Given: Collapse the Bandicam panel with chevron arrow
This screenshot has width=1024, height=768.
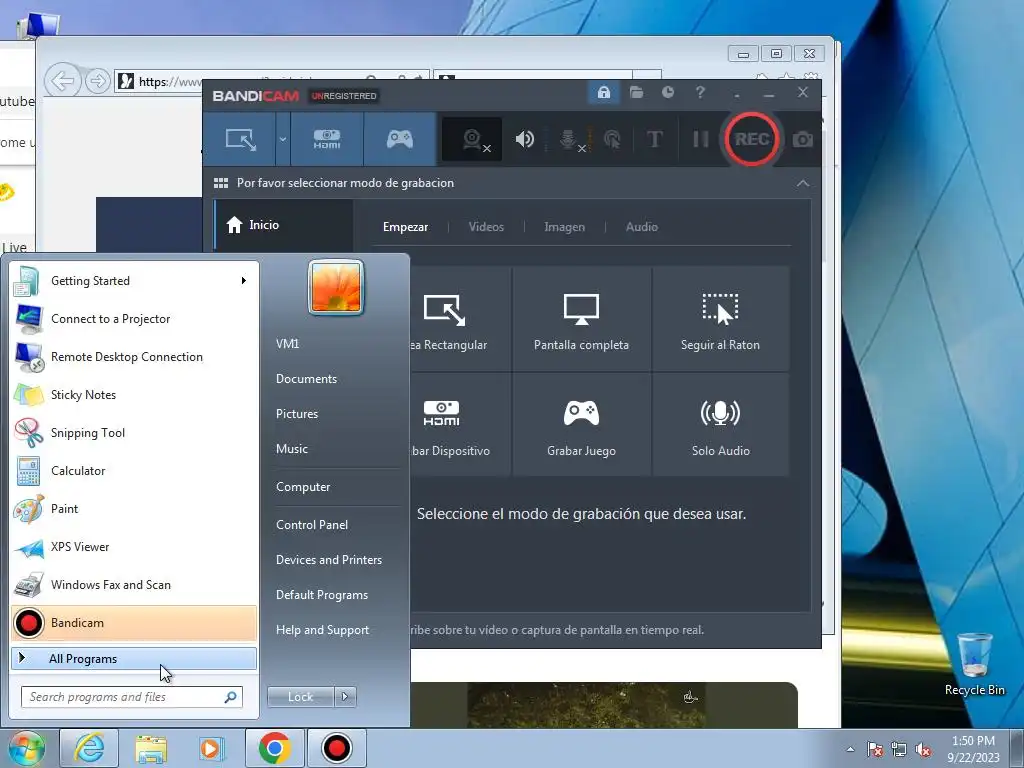Looking at the screenshot, I should (x=803, y=184).
